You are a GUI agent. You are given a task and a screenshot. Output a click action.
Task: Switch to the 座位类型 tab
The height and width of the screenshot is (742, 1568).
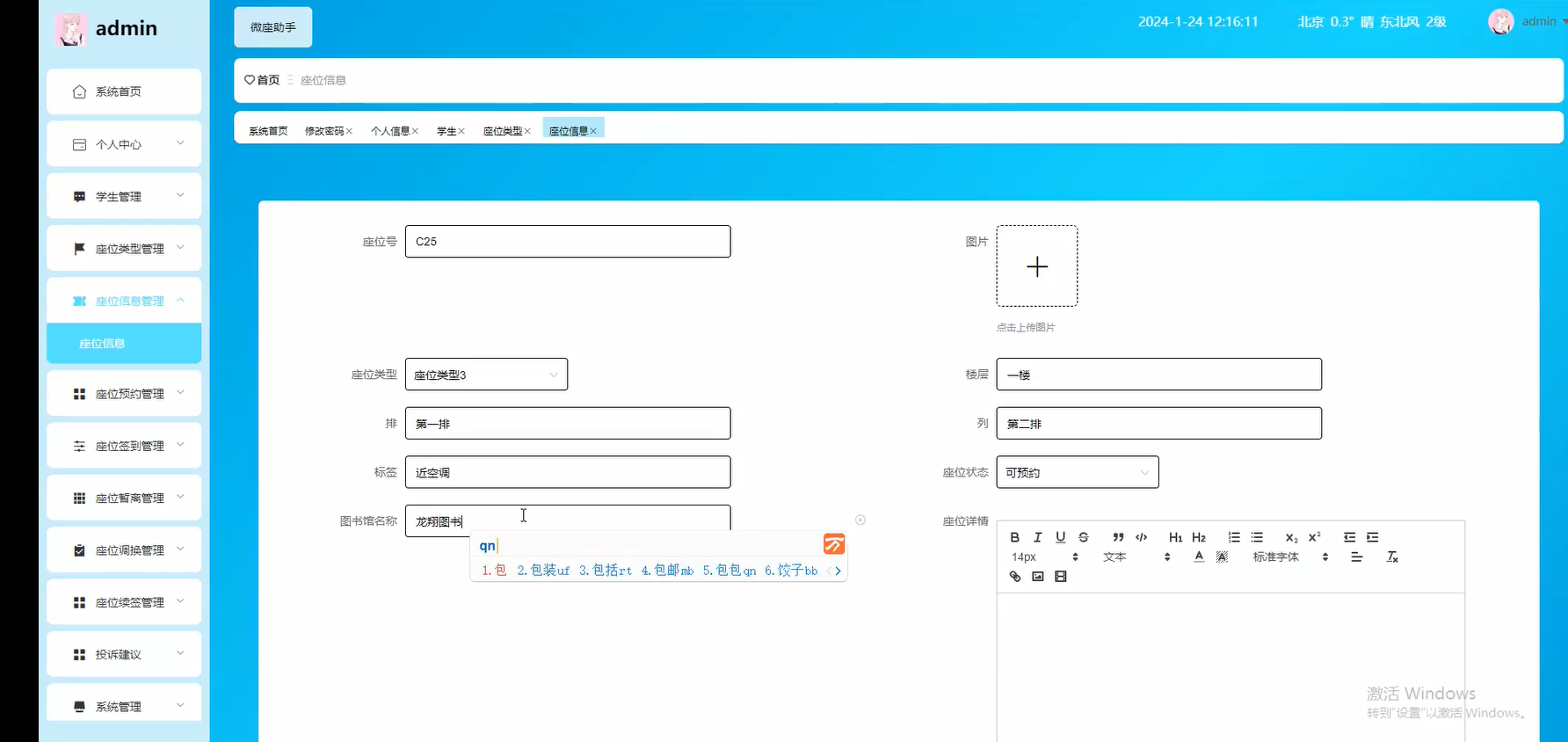click(503, 131)
